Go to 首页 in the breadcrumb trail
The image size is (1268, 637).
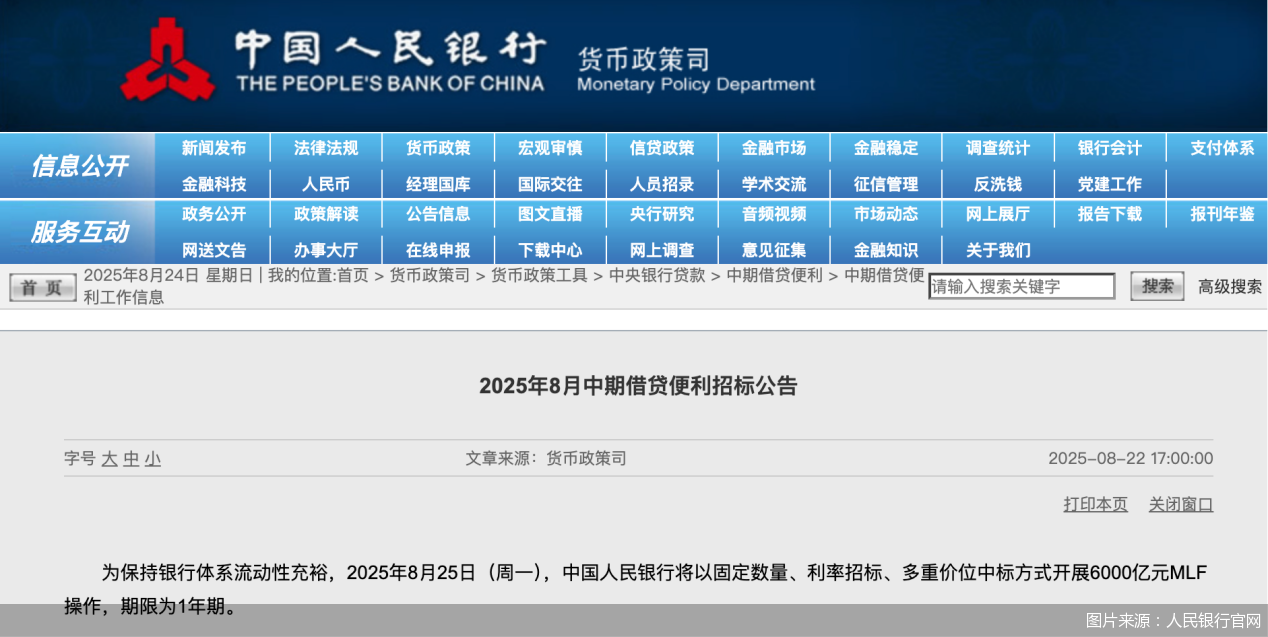(353, 275)
